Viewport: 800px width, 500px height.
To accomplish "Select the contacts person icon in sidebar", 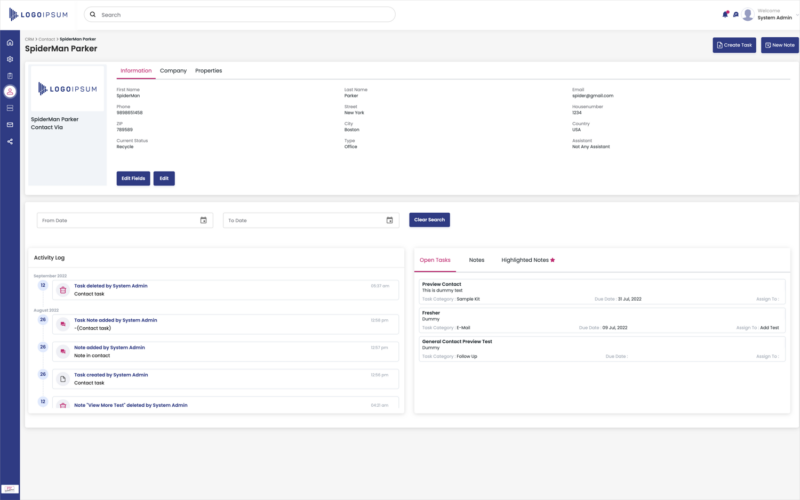I will point(10,91).
